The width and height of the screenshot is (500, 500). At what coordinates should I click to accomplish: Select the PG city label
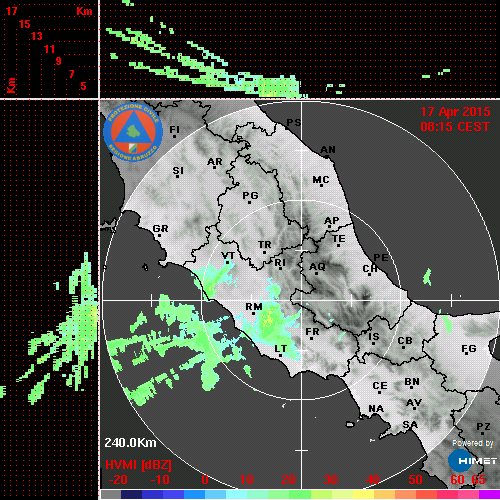pos(250,195)
